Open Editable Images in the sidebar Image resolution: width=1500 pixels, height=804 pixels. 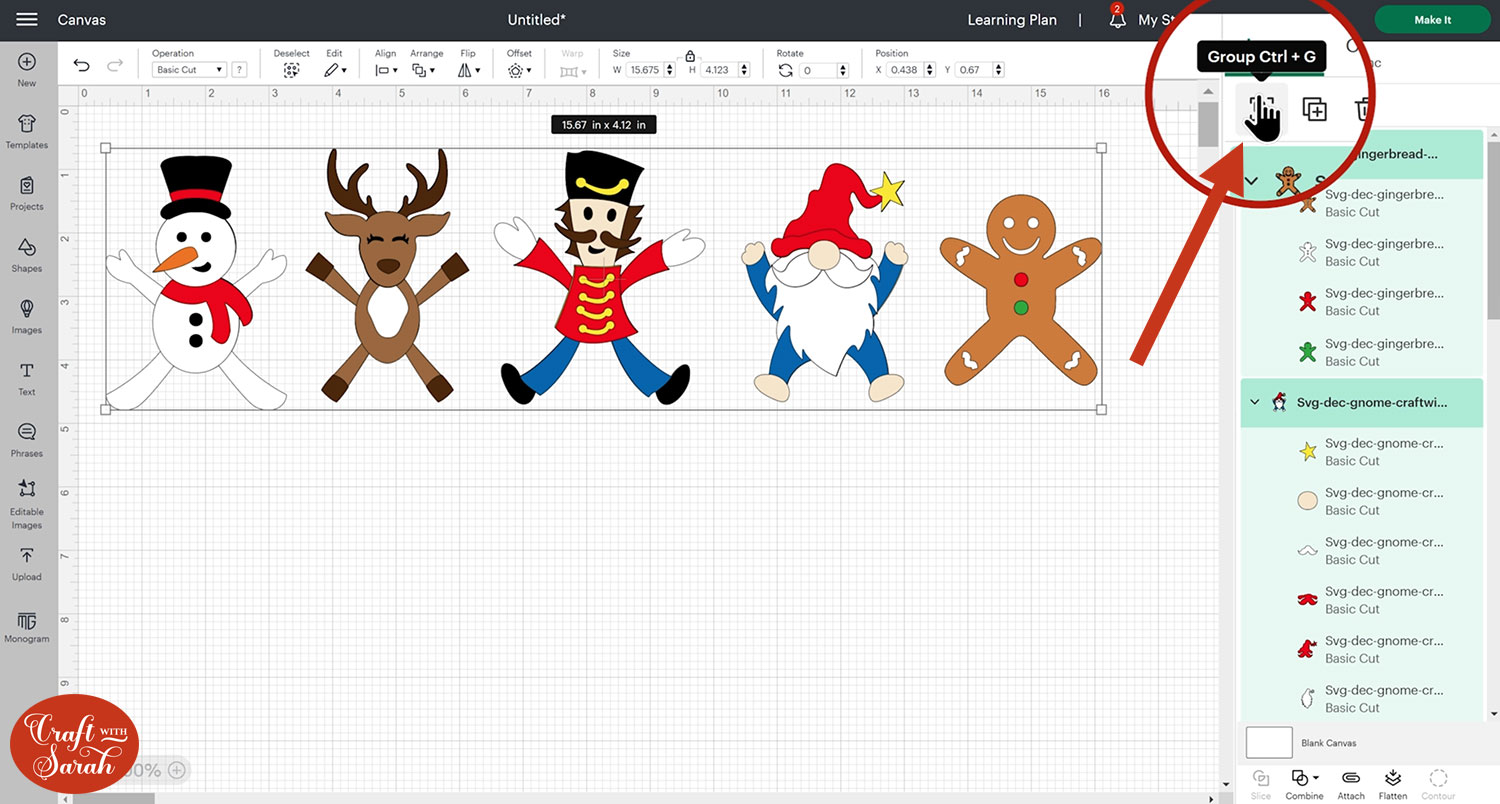point(27,504)
